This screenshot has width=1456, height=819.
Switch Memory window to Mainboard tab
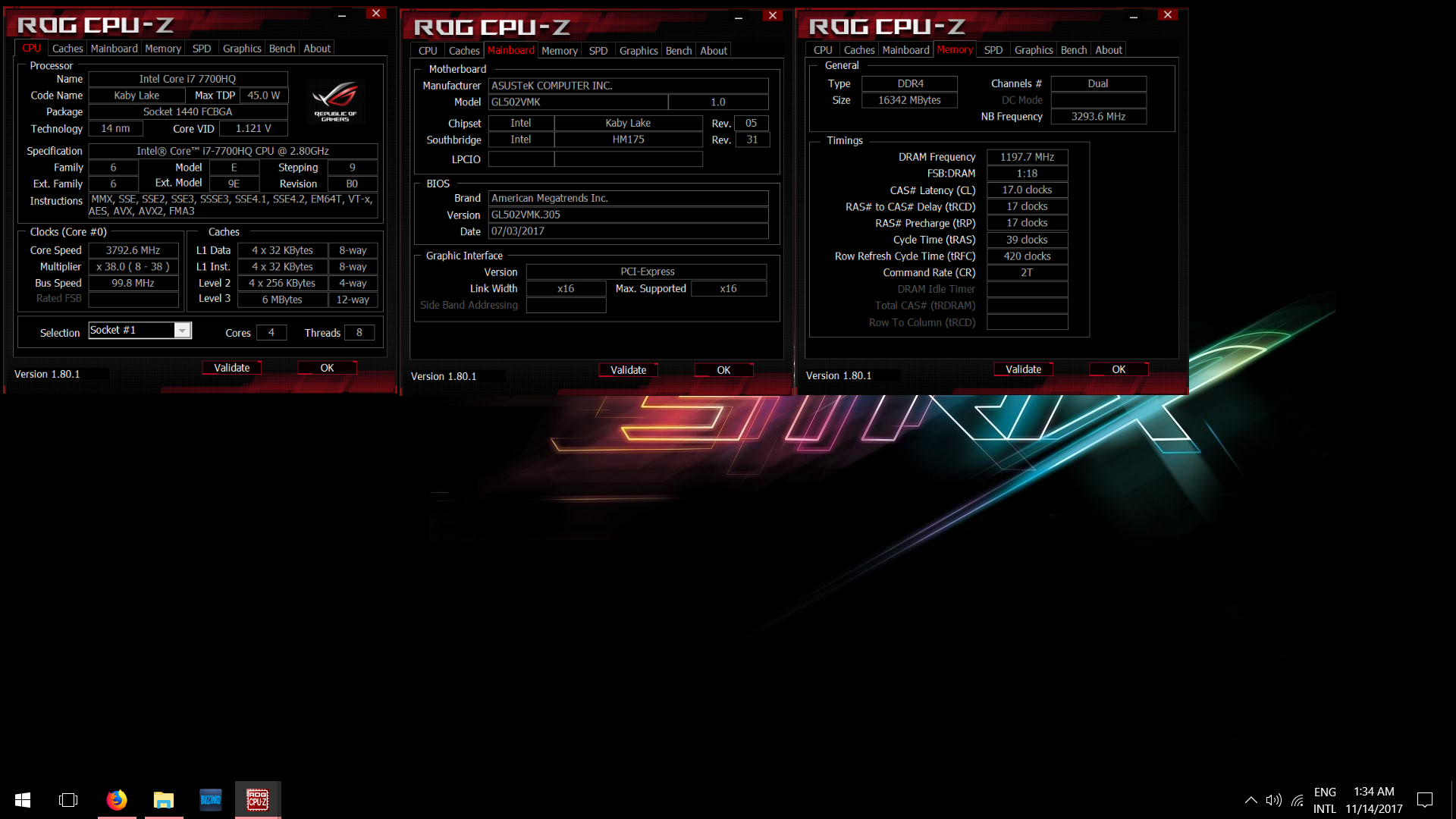[x=905, y=50]
